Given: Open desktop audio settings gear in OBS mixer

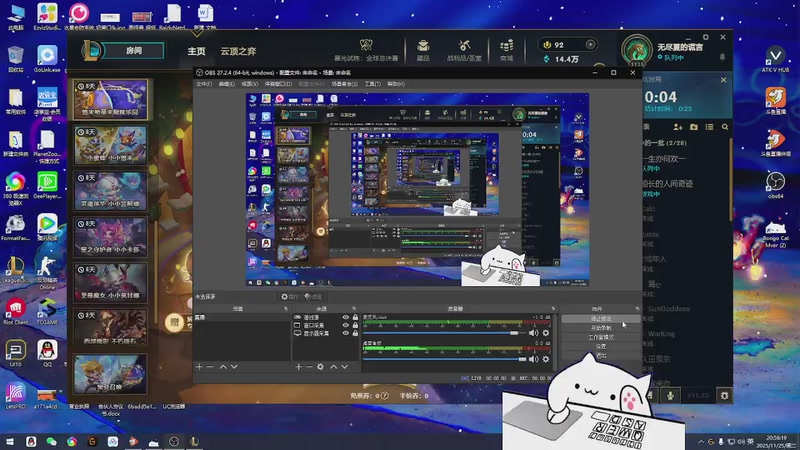Looking at the screenshot, I should tap(546, 359).
